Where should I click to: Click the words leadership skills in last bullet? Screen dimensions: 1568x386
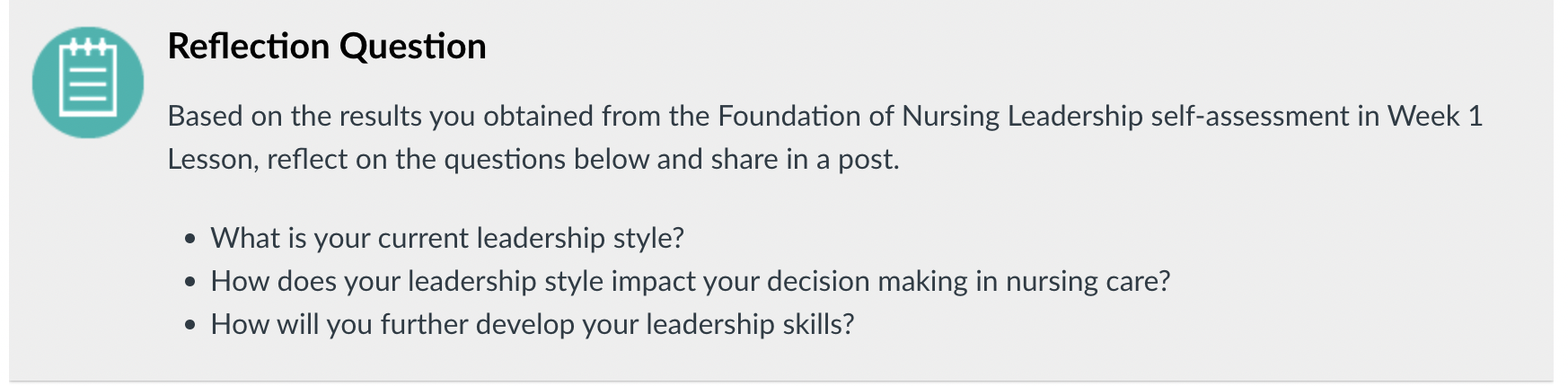coord(750,325)
